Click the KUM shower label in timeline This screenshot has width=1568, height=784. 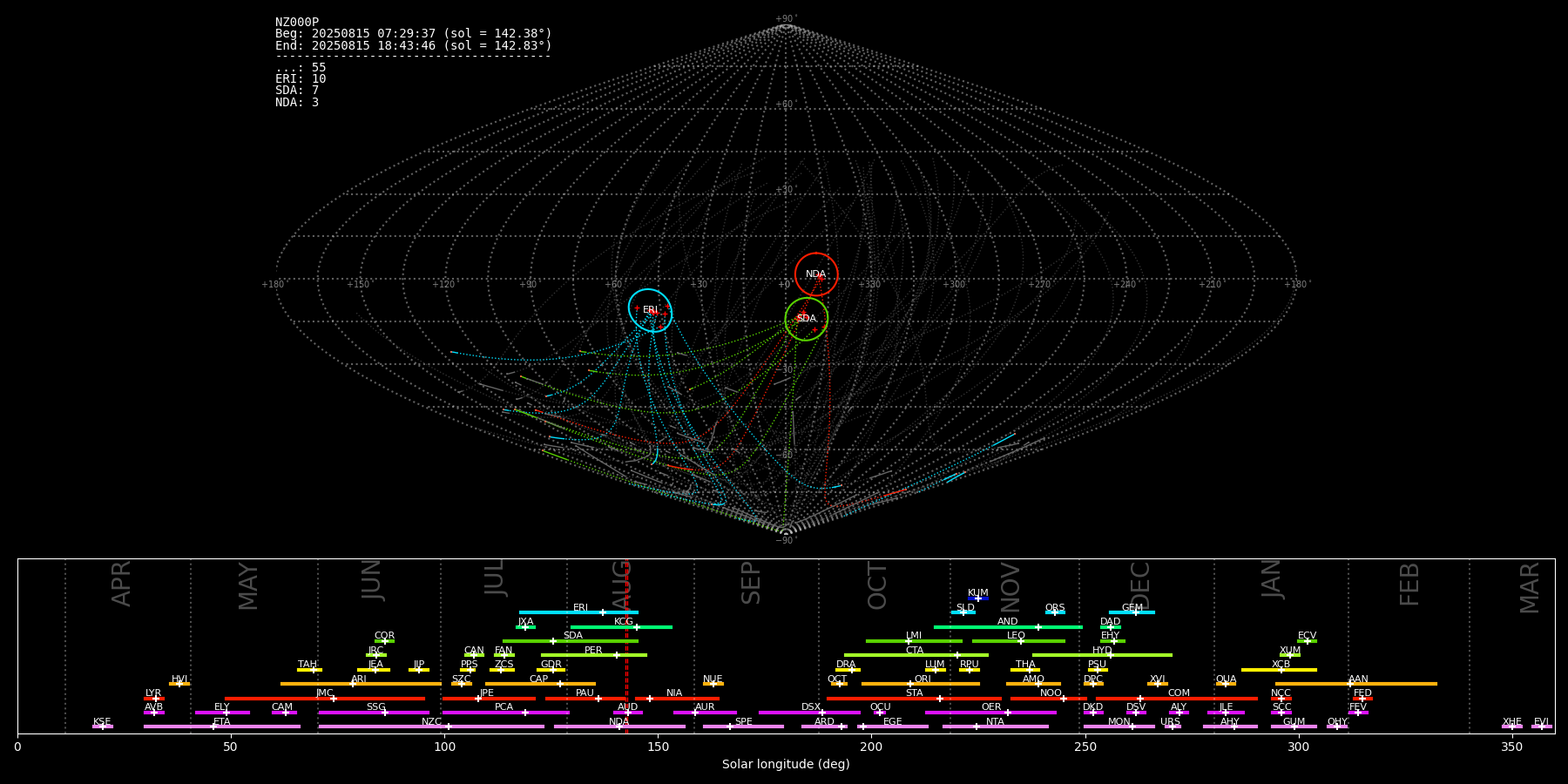(978, 592)
